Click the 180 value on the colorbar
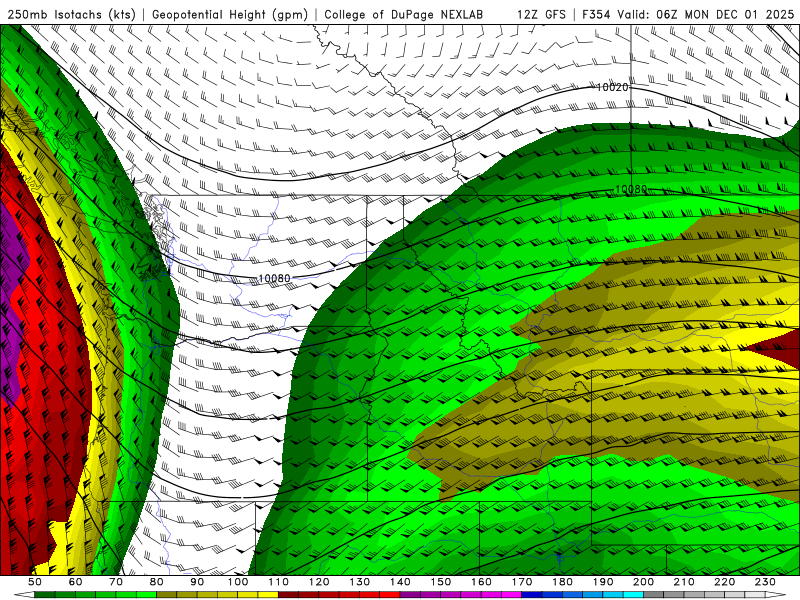Screen dimensions: 800x600 pos(562,582)
